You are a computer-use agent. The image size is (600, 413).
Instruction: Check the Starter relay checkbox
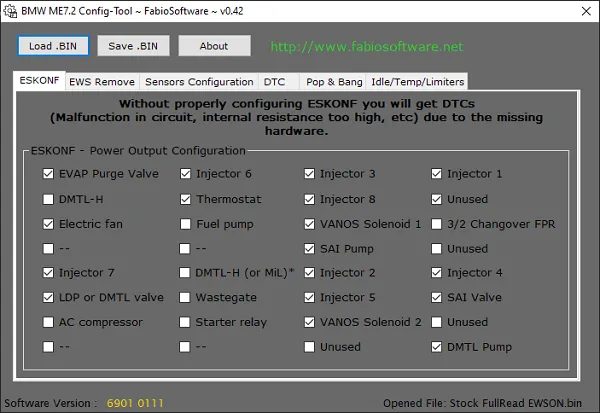[x=184, y=322]
